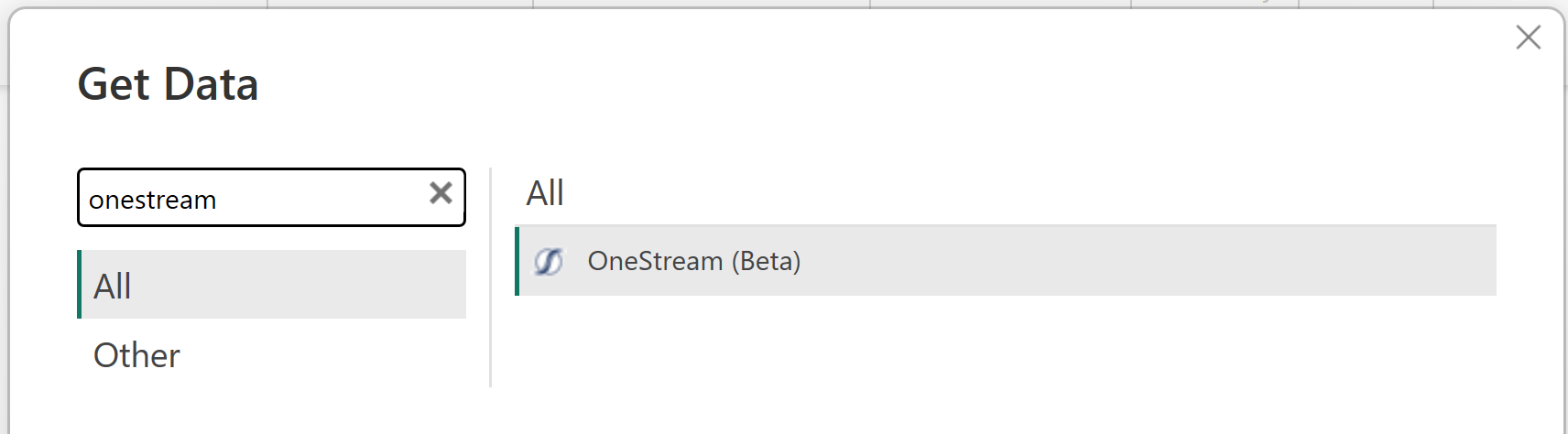1568x434 pixels.
Task: Click the Other filter under All
Action: [x=136, y=355]
